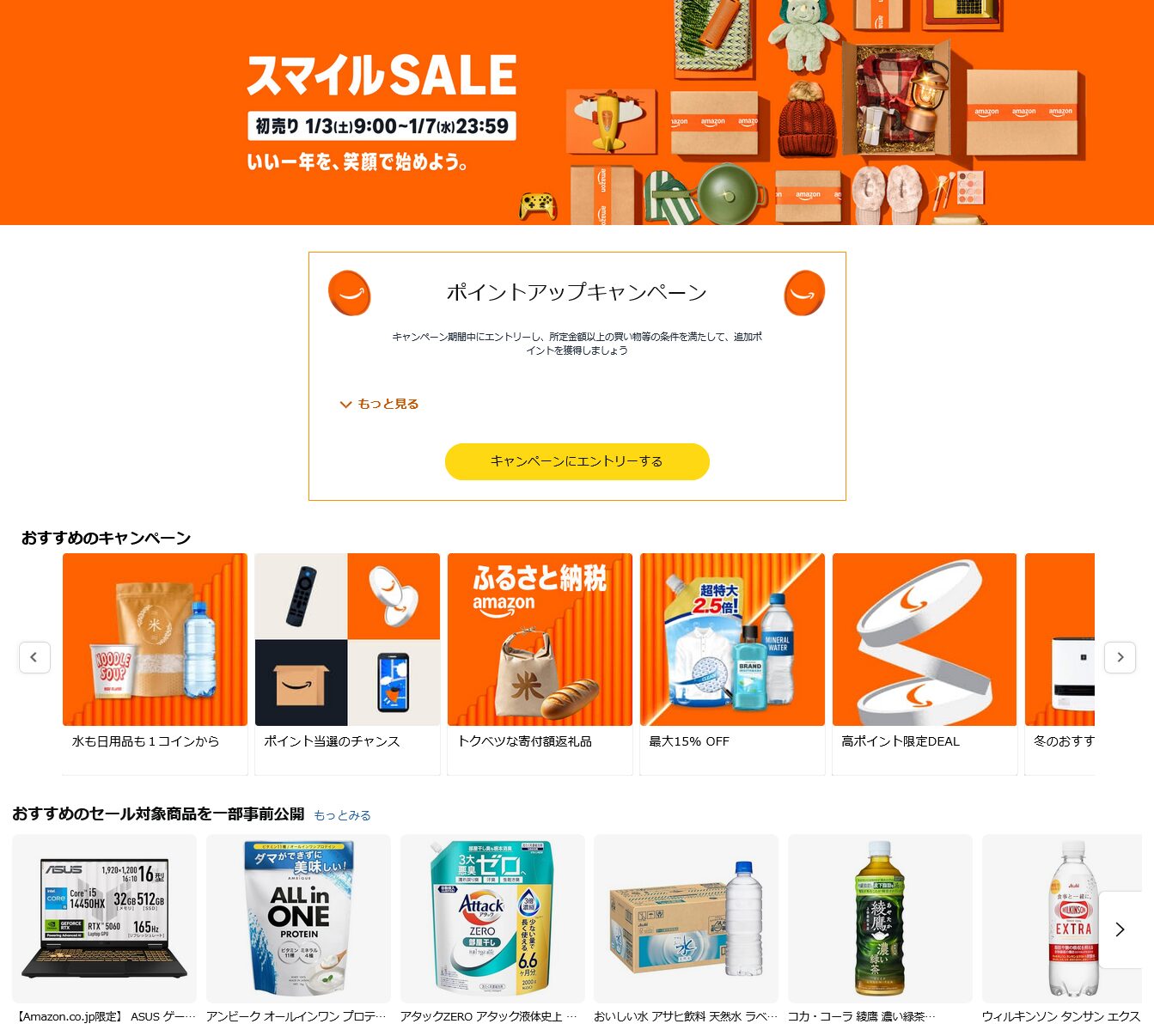Open ふるさと納税 campaign tile
Screen dimensions: 1154x1036
(x=540, y=664)
